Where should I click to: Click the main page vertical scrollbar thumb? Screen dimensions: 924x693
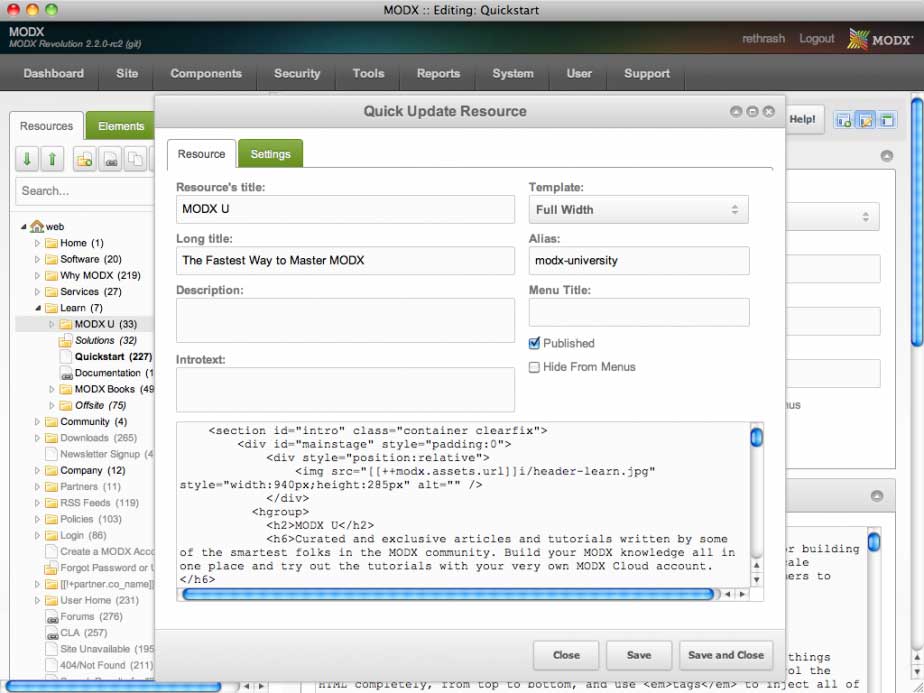coord(918,222)
